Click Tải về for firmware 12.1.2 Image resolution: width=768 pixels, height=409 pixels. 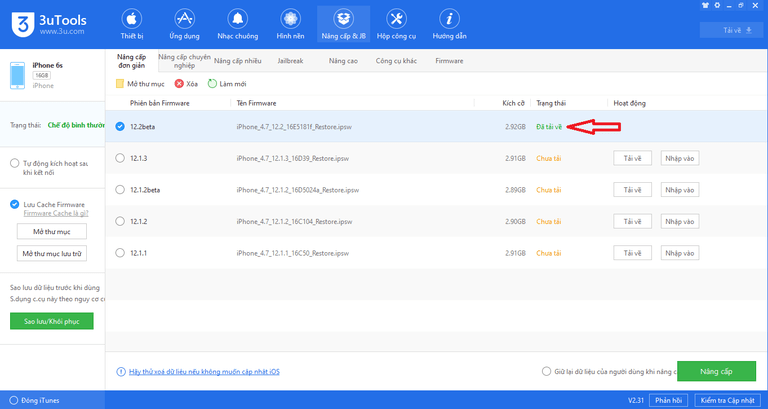coord(632,221)
